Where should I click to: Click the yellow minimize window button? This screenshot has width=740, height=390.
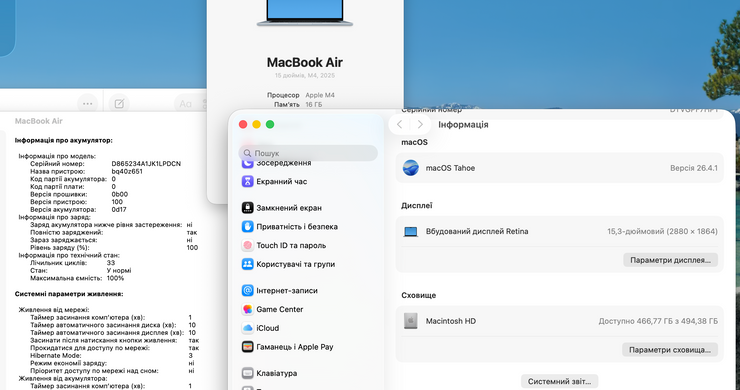pos(256,124)
